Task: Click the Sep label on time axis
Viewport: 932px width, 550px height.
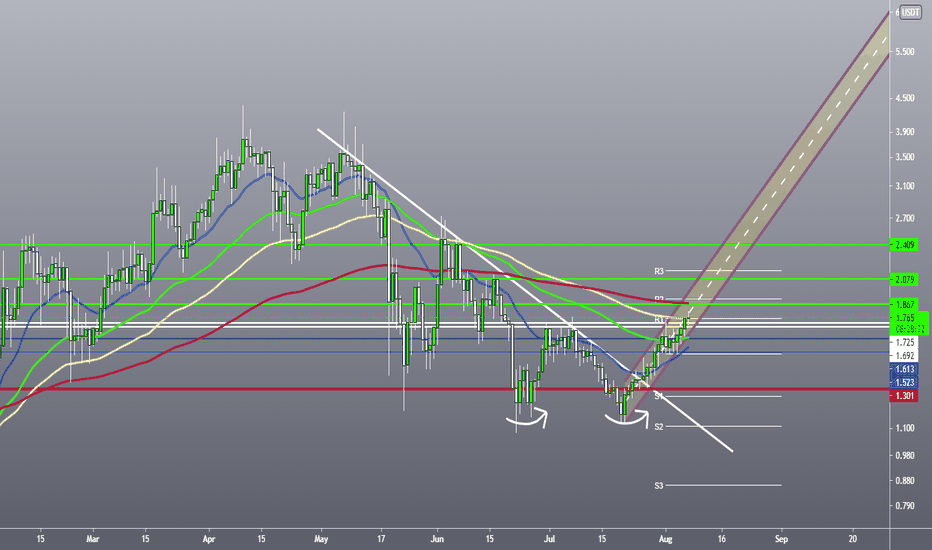Action: point(781,539)
